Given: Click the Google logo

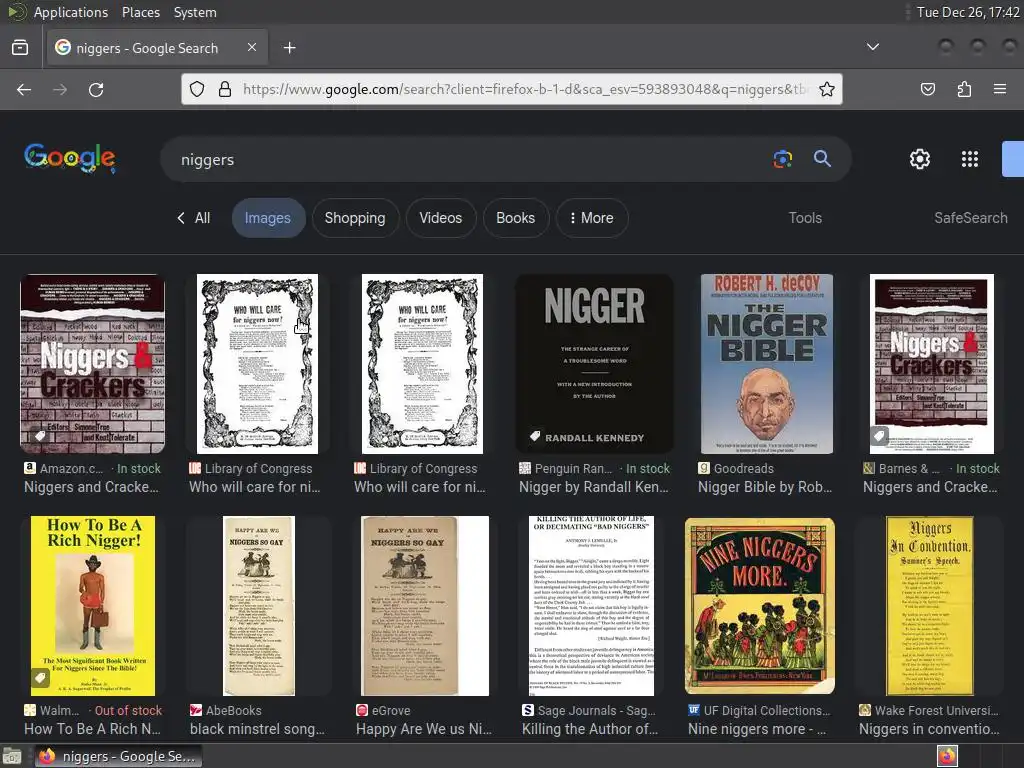Looking at the screenshot, I should pyautogui.click(x=70, y=159).
